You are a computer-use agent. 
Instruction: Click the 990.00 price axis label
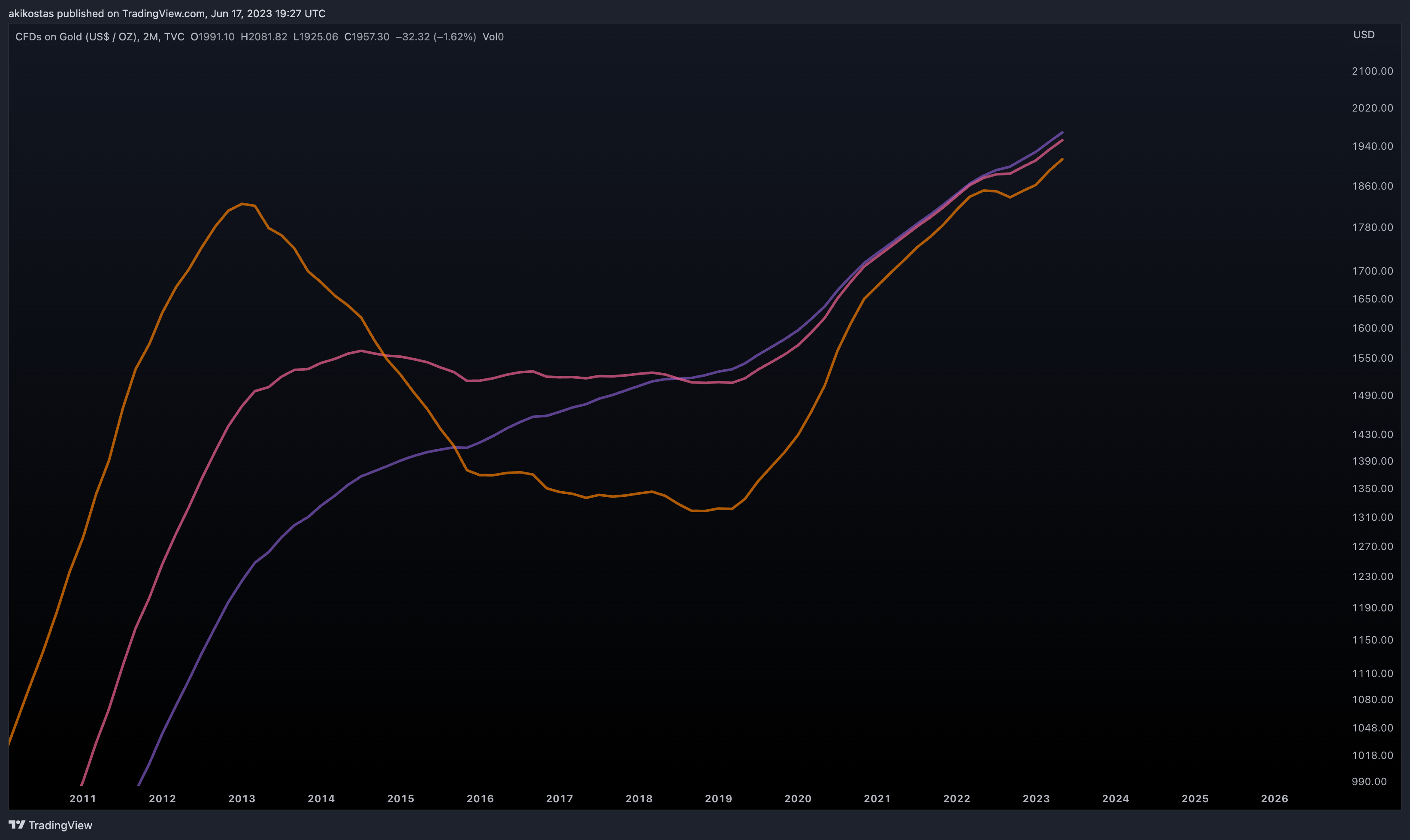tap(1369, 781)
